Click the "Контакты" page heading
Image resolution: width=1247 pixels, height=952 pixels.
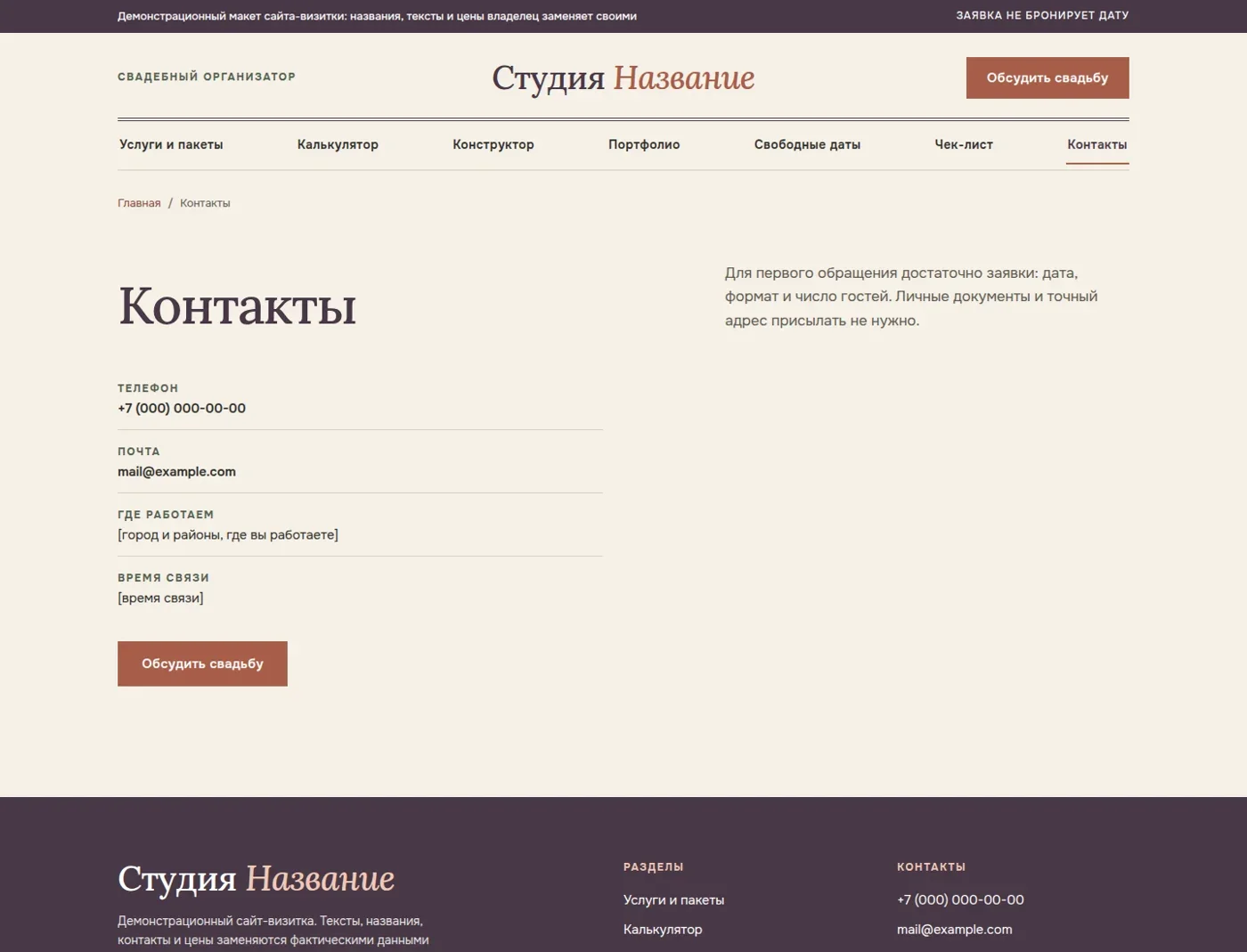[237, 305]
